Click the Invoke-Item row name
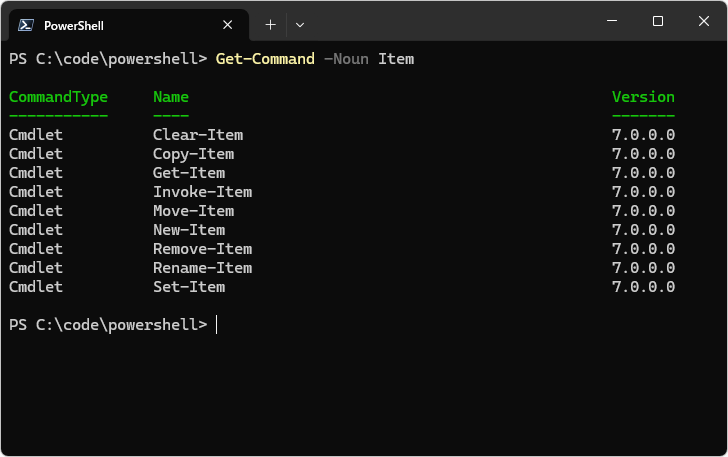Viewport: 728px width, 457px height. pos(203,192)
